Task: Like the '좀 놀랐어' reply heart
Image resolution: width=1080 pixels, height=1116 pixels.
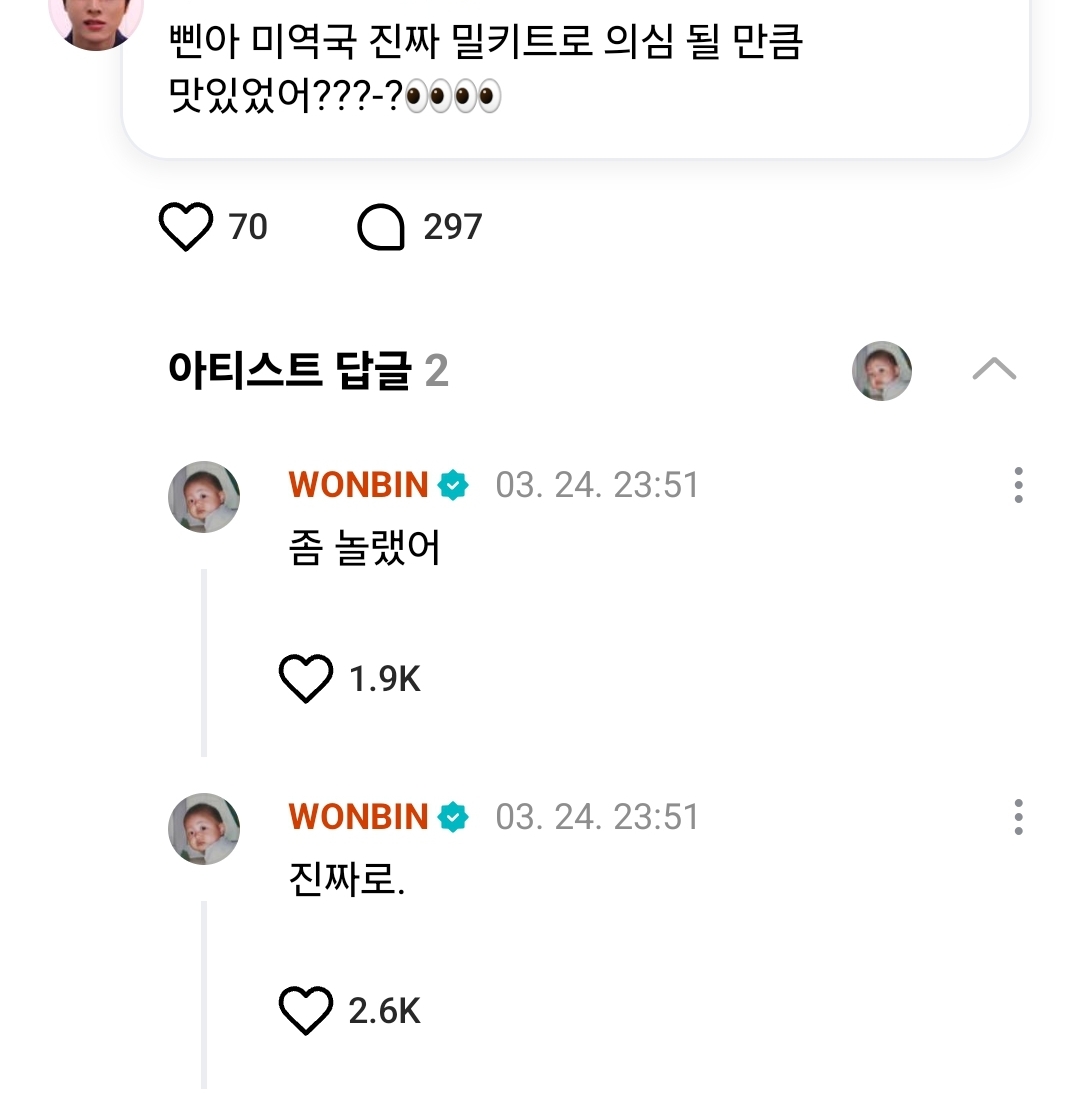Action: 305,680
